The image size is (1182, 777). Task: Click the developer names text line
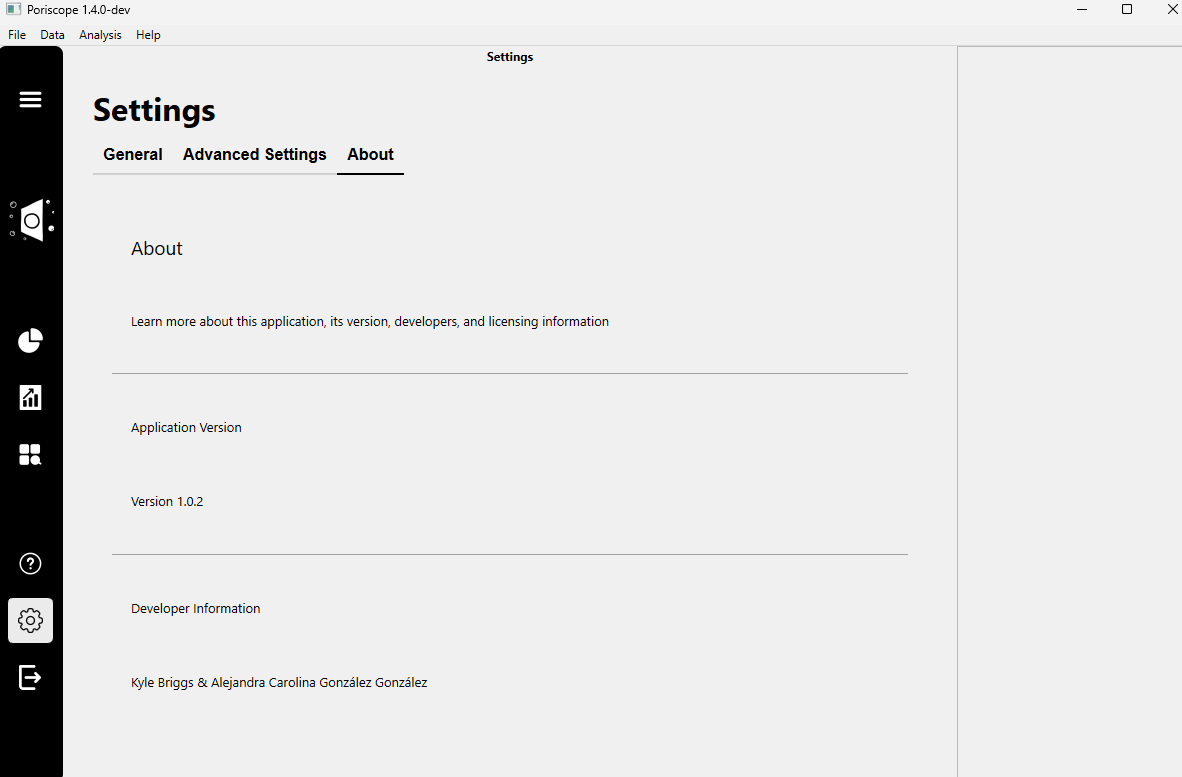279,683
